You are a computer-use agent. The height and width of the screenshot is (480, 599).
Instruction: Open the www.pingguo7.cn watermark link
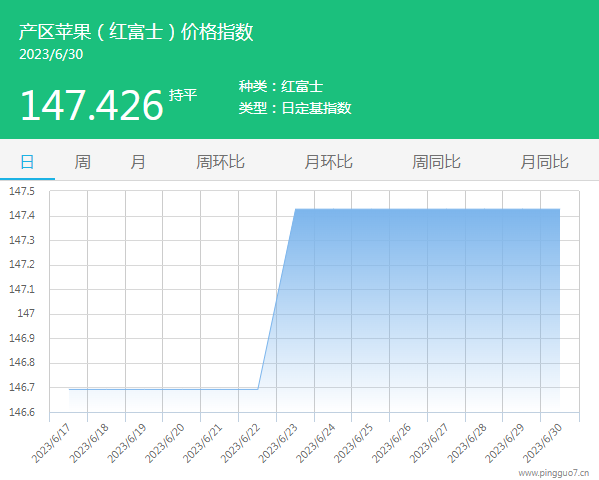click(554, 473)
